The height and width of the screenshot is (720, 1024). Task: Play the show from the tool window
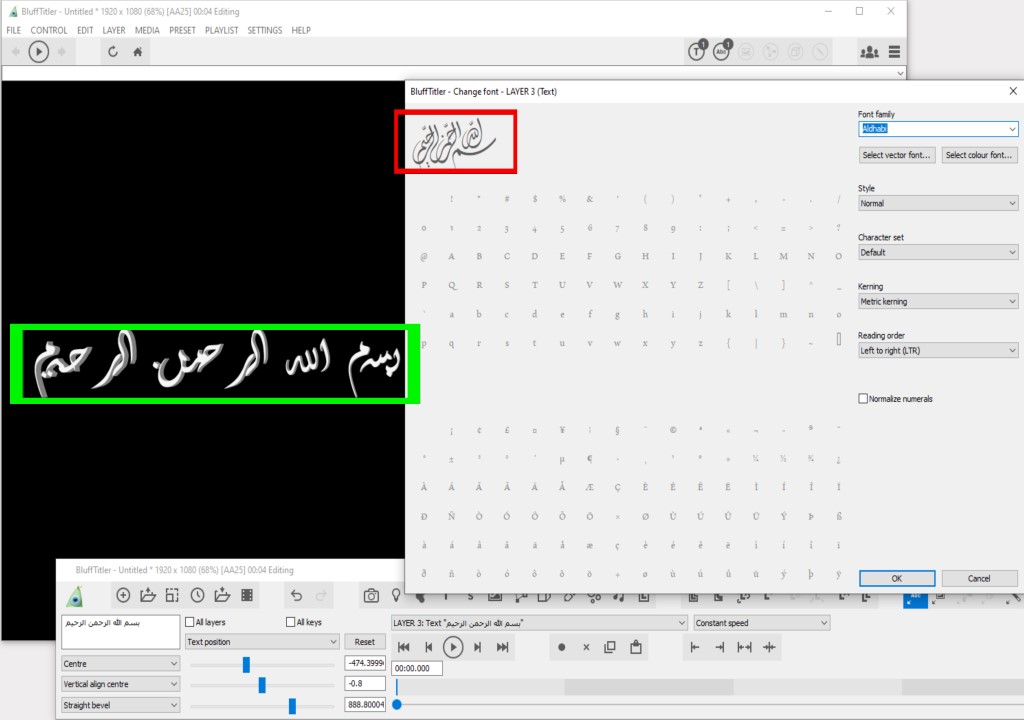pyautogui.click(x=453, y=647)
